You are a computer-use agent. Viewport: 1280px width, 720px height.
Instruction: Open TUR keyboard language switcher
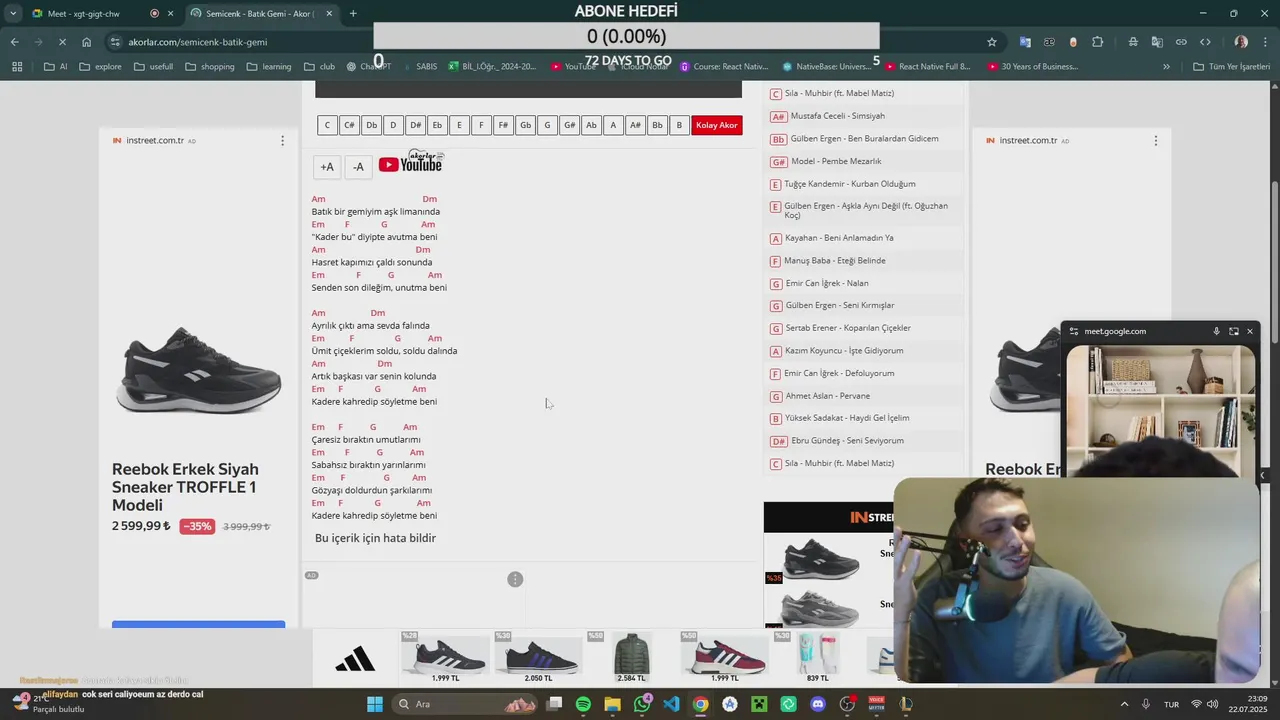(1171, 704)
